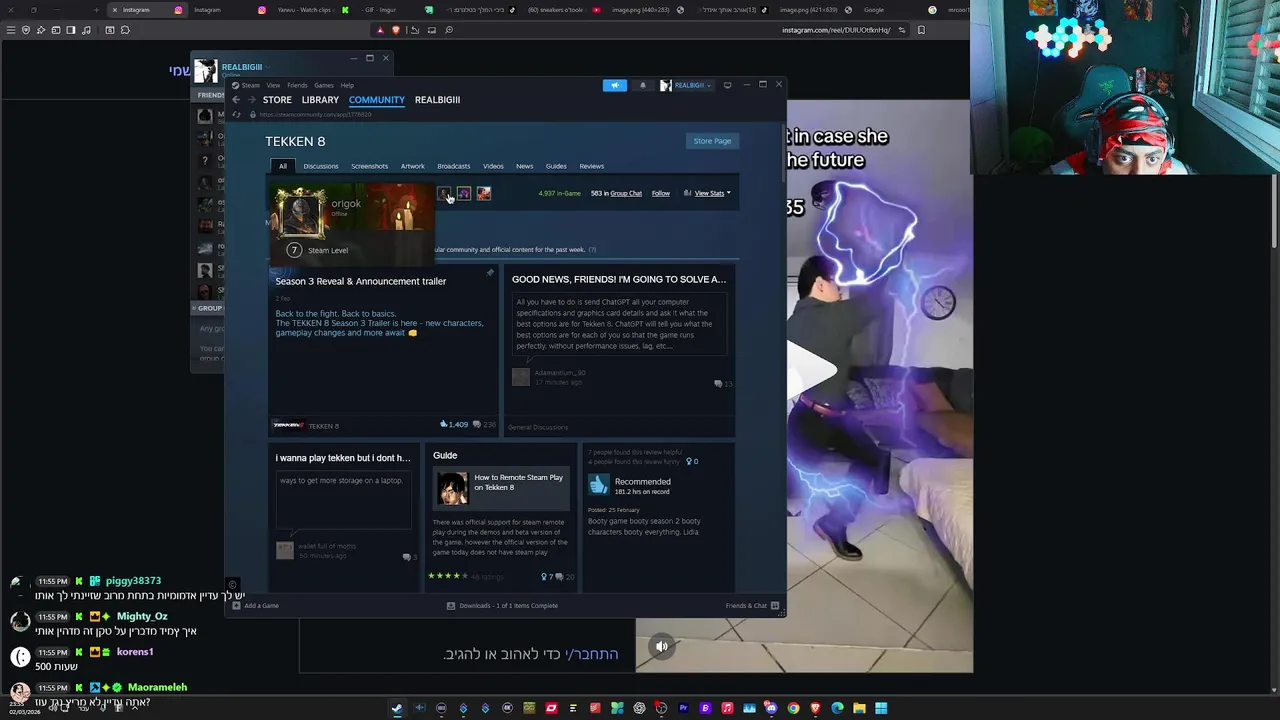Open a new browser tab with plus button
The height and width of the screenshot is (720, 1280).
pyautogui.click(x=96, y=10)
